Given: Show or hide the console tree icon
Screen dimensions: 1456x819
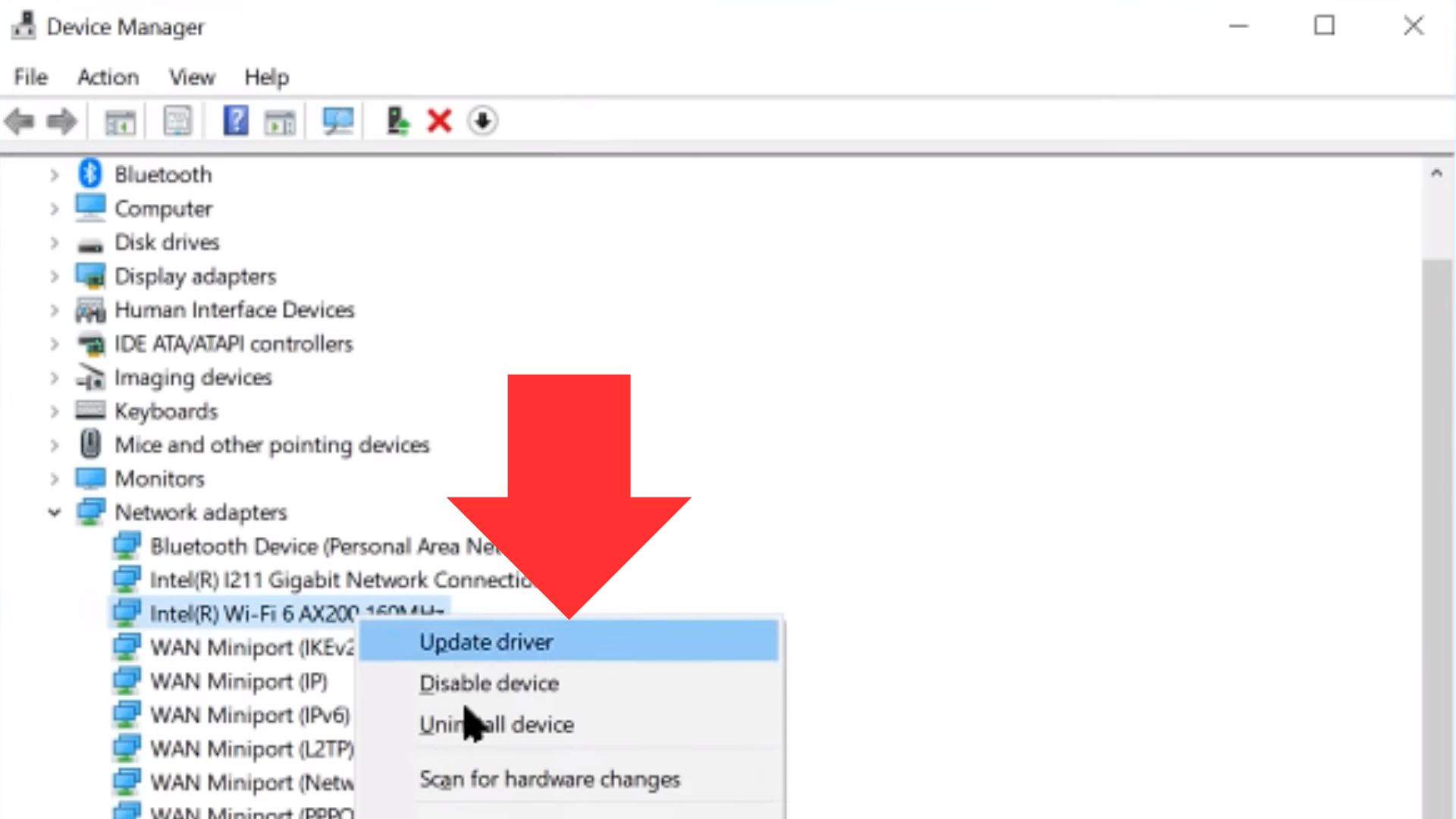Looking at the screenshot, I should pyautogui.click(x=120, y=121).
